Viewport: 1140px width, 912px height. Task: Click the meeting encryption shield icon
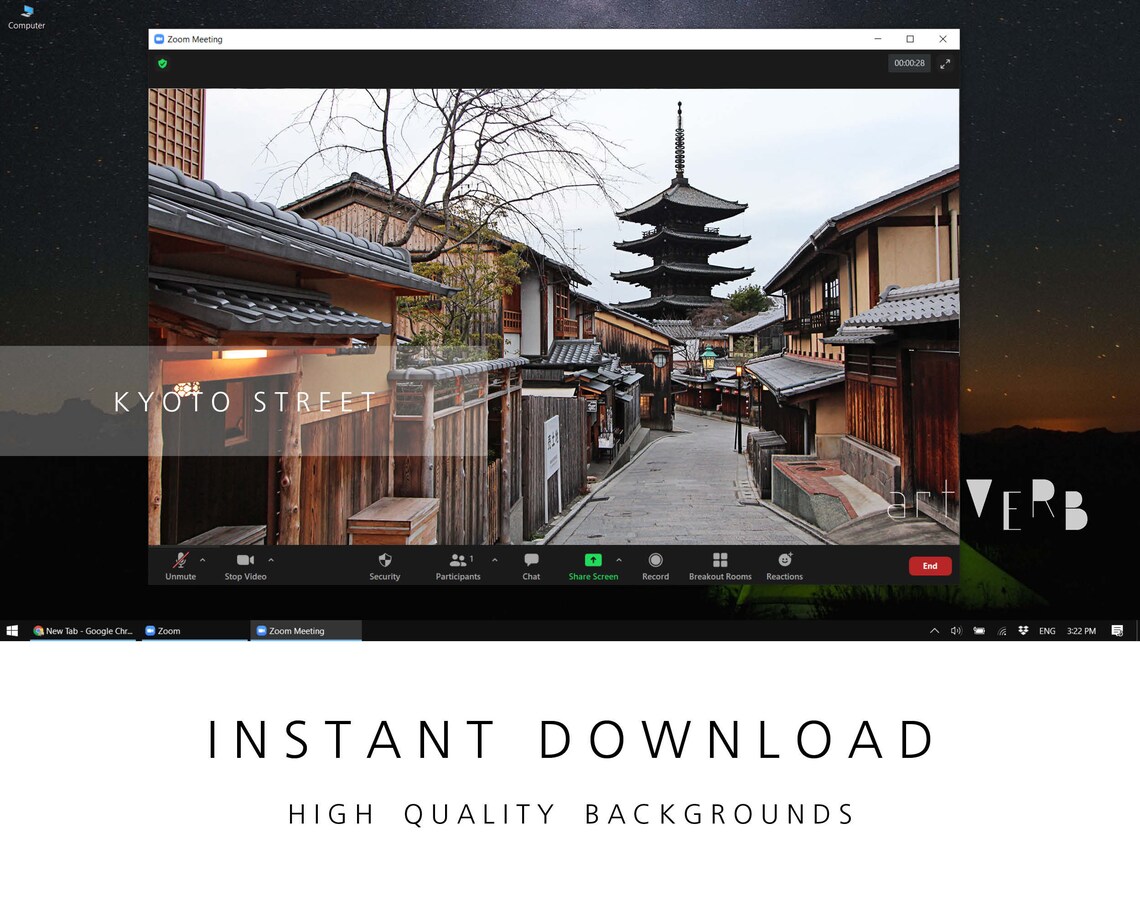162,63
